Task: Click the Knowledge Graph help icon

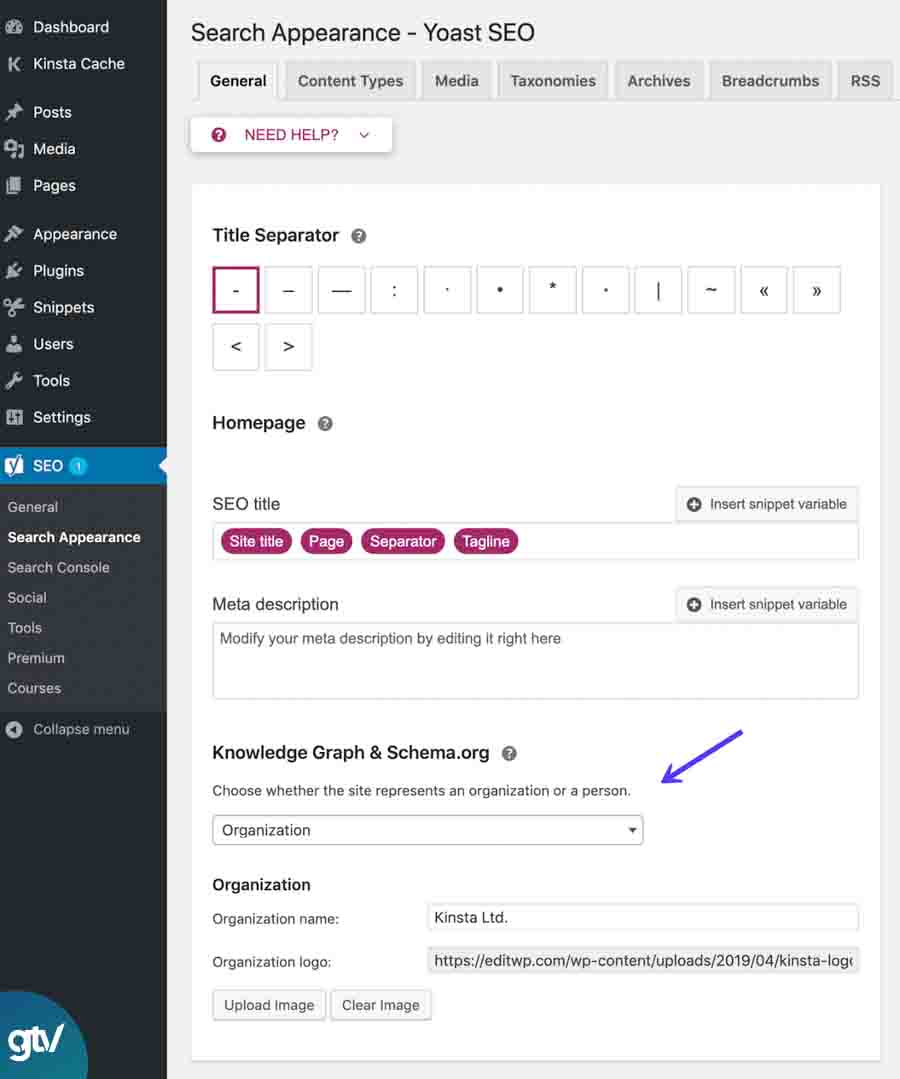Action: click(x=509, y=753)
